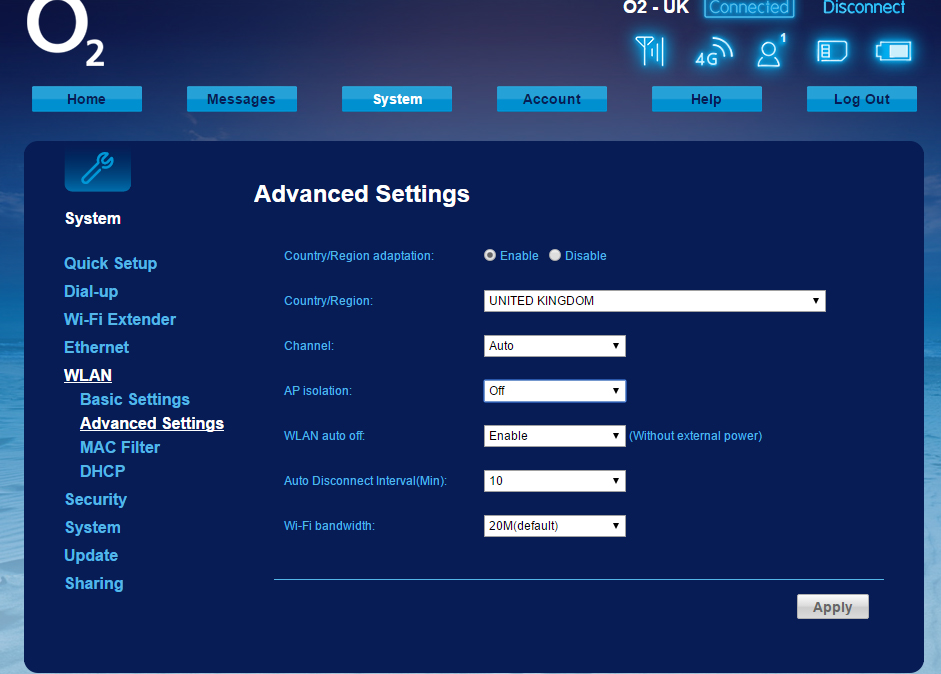The height and width of the screenshot is (674, 941).
Task: Open the Channel dropdown
Action: pyautogui.click(x=554, y=345)
